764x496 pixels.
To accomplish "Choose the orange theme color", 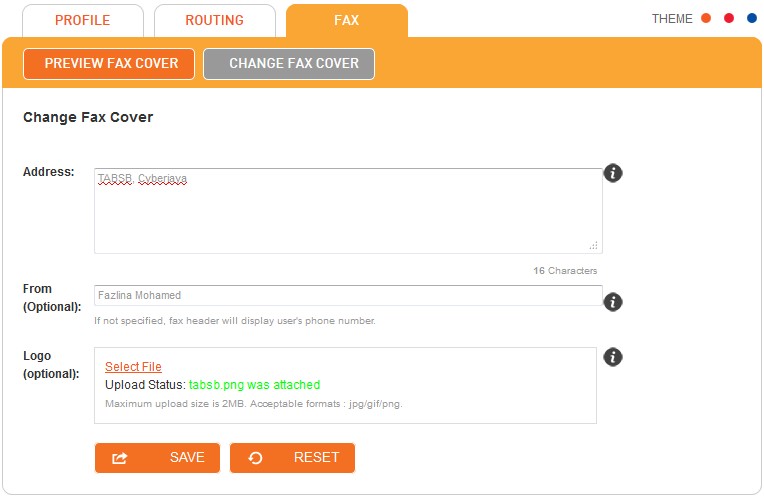I will (706, 19).
